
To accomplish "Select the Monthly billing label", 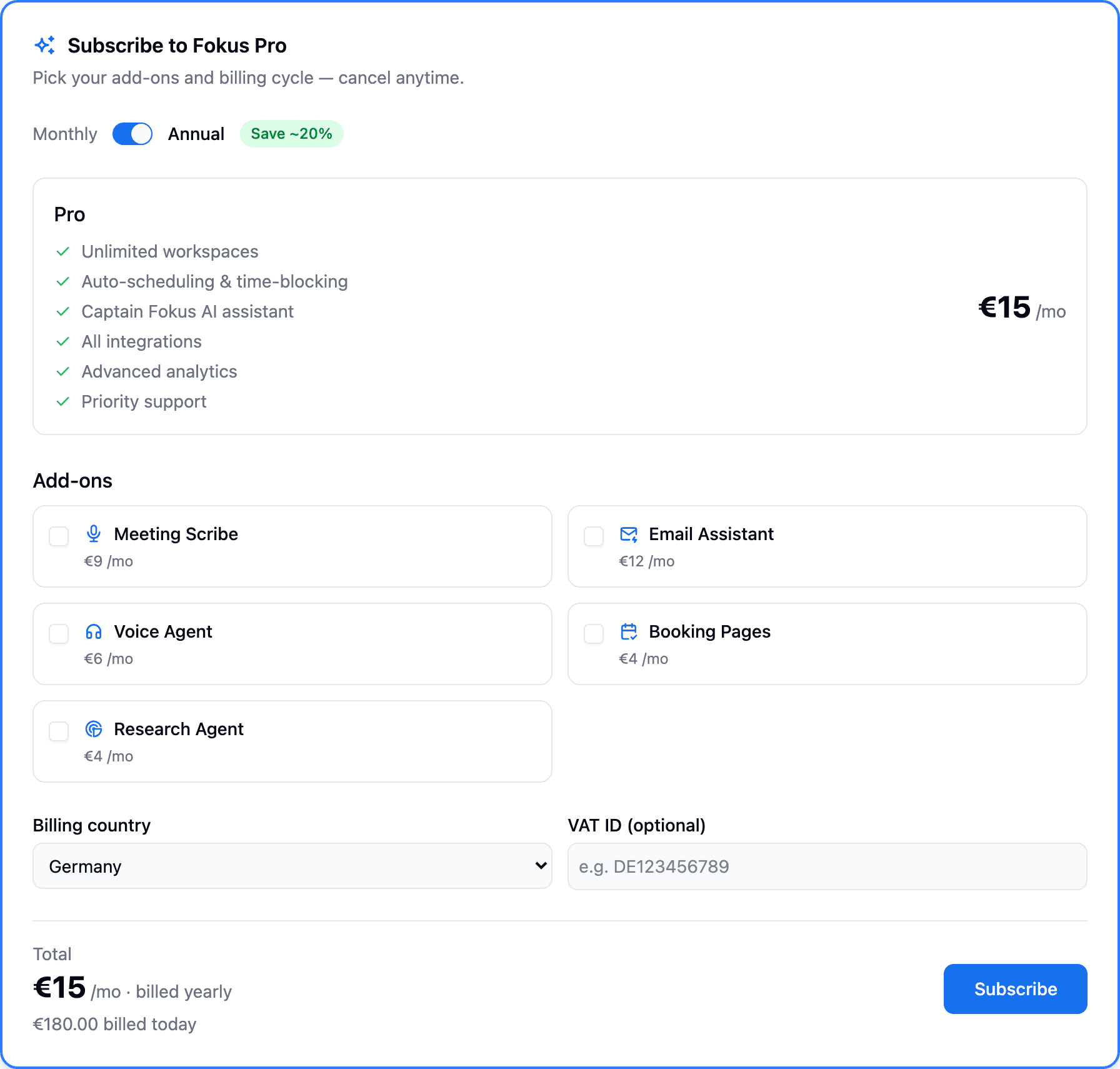I will pyautogui.click(x=65, y=134).
